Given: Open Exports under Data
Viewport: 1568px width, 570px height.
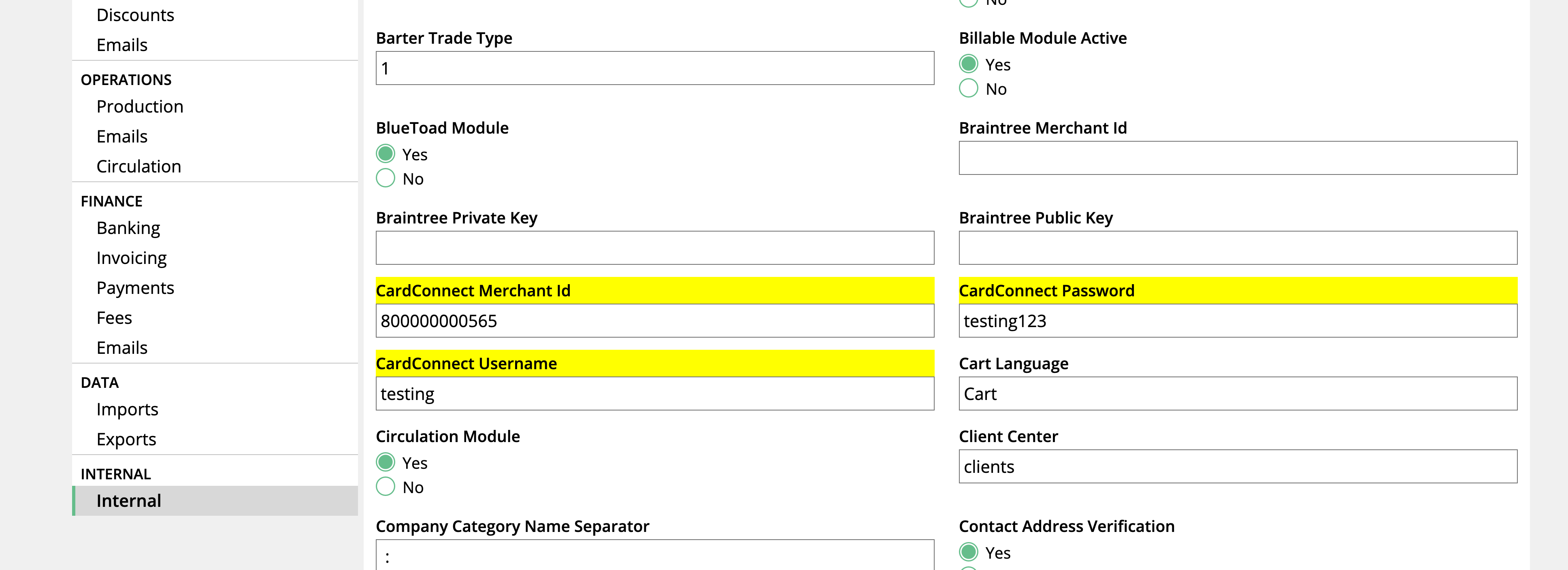Looking at the screenshot, I should [126, 439].
